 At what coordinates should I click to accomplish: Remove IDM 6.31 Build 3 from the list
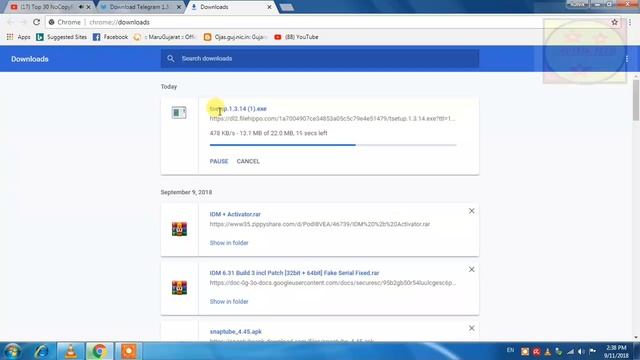pos(471,269)
